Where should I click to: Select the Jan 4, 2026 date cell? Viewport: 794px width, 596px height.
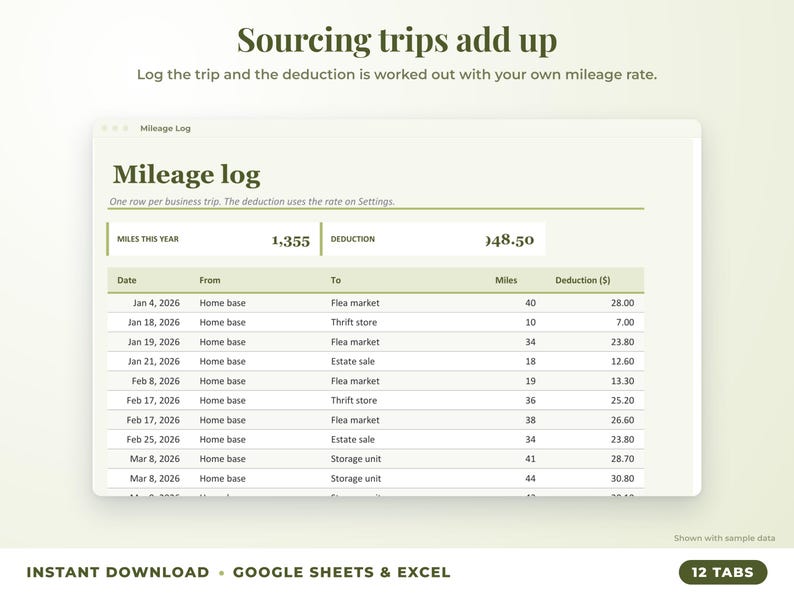coord(156,303)
